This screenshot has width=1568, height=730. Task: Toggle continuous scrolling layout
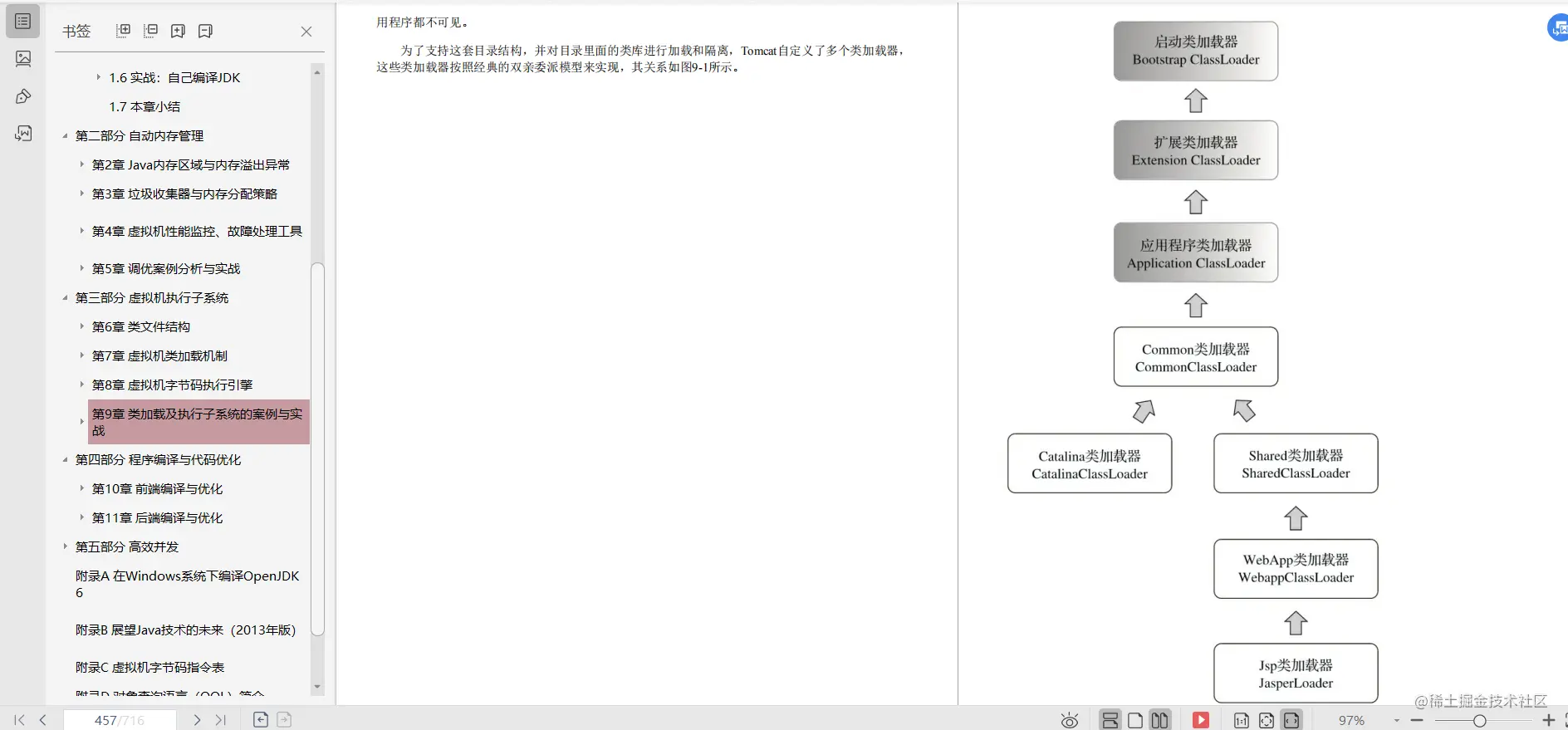pos(1110,720)
